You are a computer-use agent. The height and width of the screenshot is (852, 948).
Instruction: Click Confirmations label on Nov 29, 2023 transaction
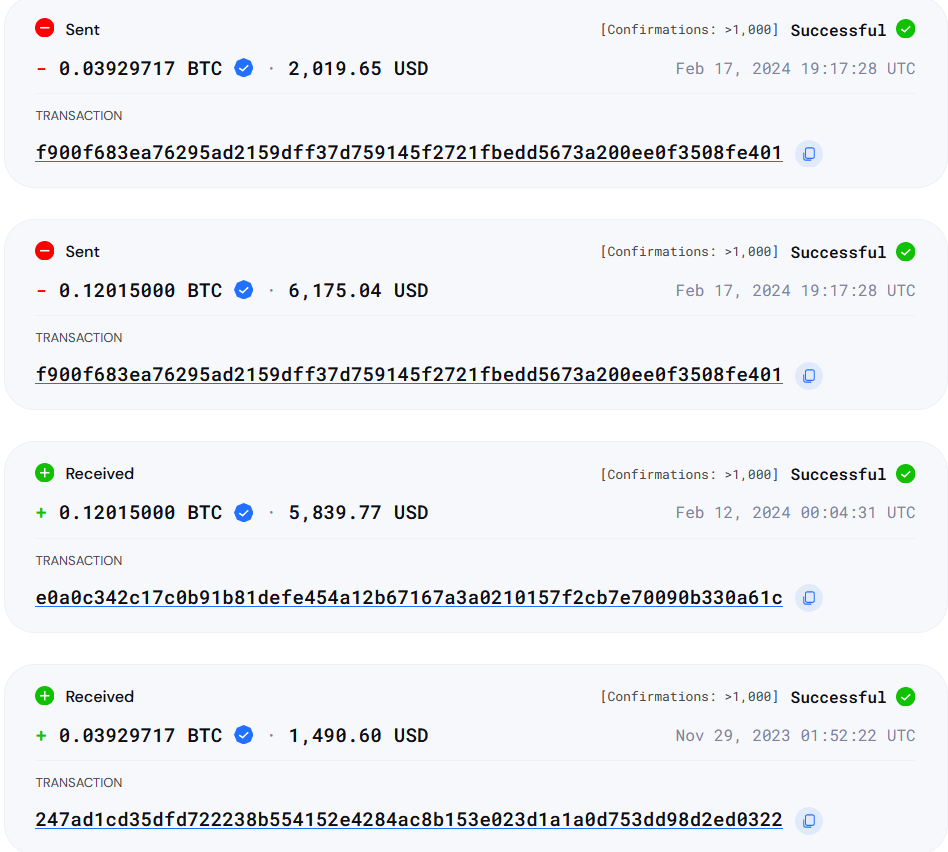tap(689, 697)
